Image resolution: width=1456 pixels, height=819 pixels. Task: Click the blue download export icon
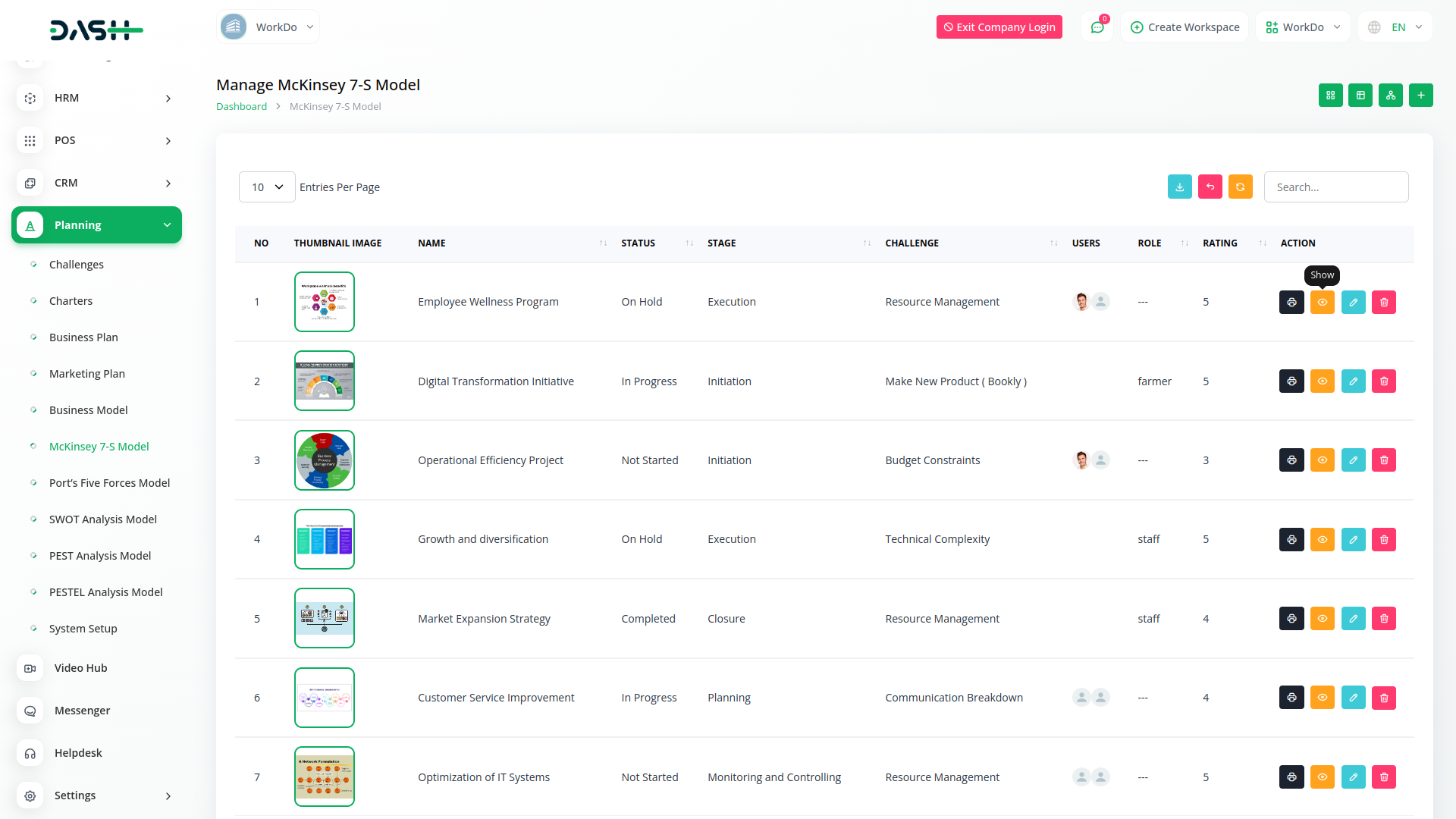coord(1179,187)
